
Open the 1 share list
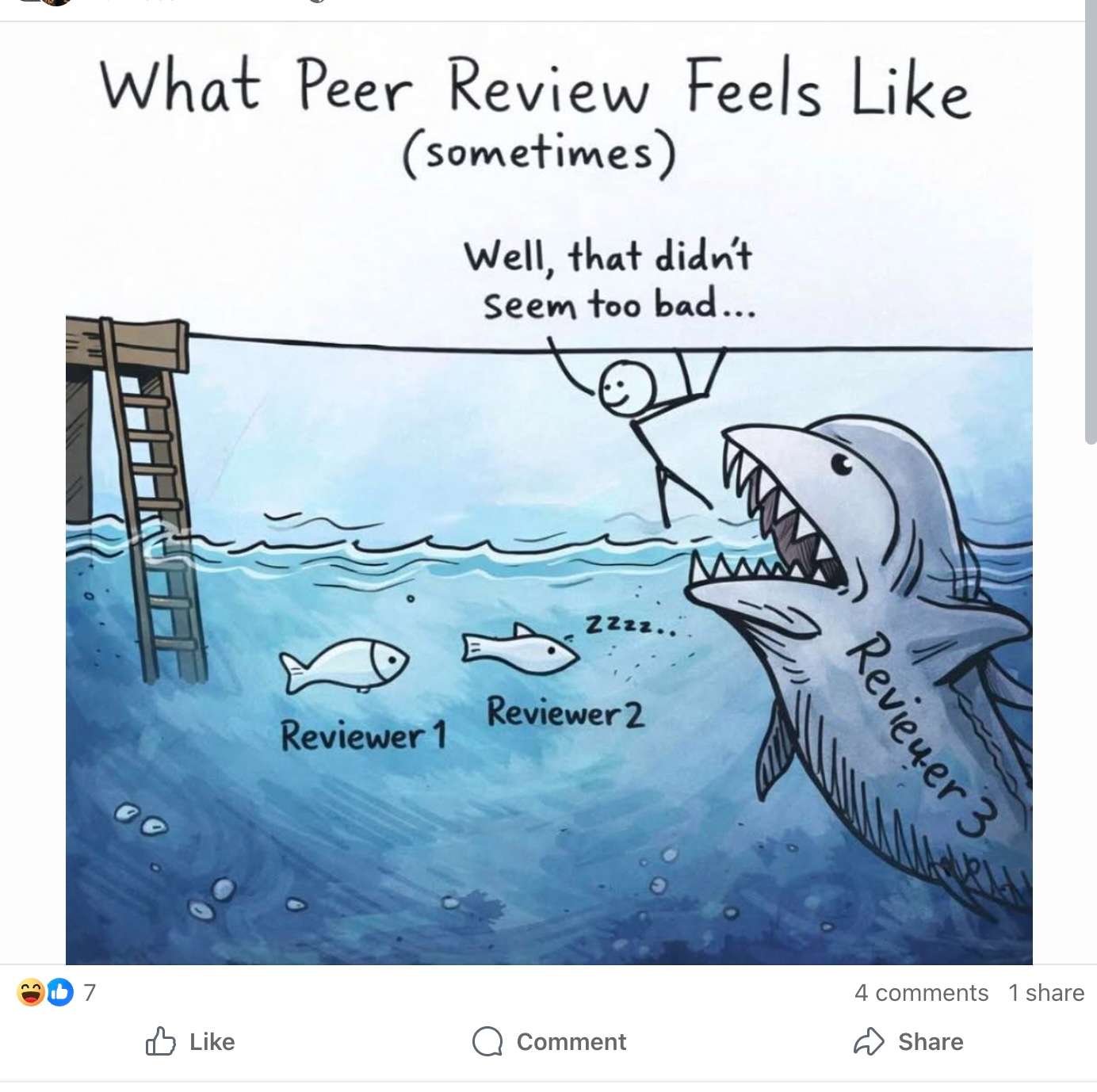pos(1046,993)
